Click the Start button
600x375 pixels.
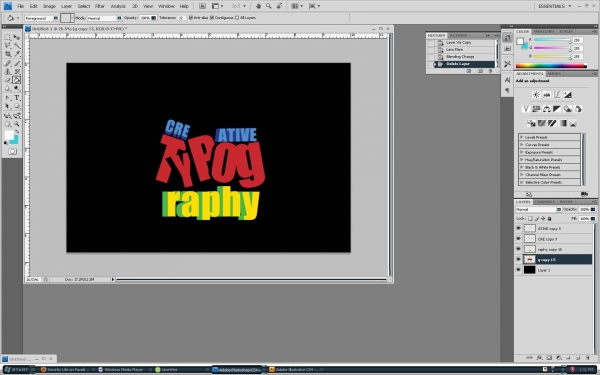coord(16,370)
